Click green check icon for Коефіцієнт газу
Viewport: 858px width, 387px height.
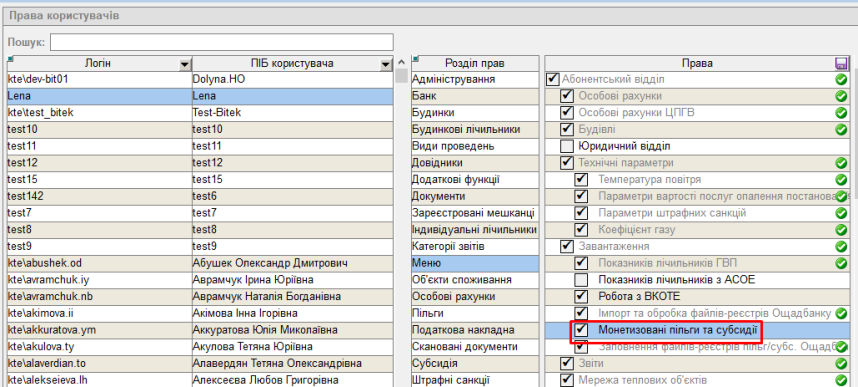point(841,230)
